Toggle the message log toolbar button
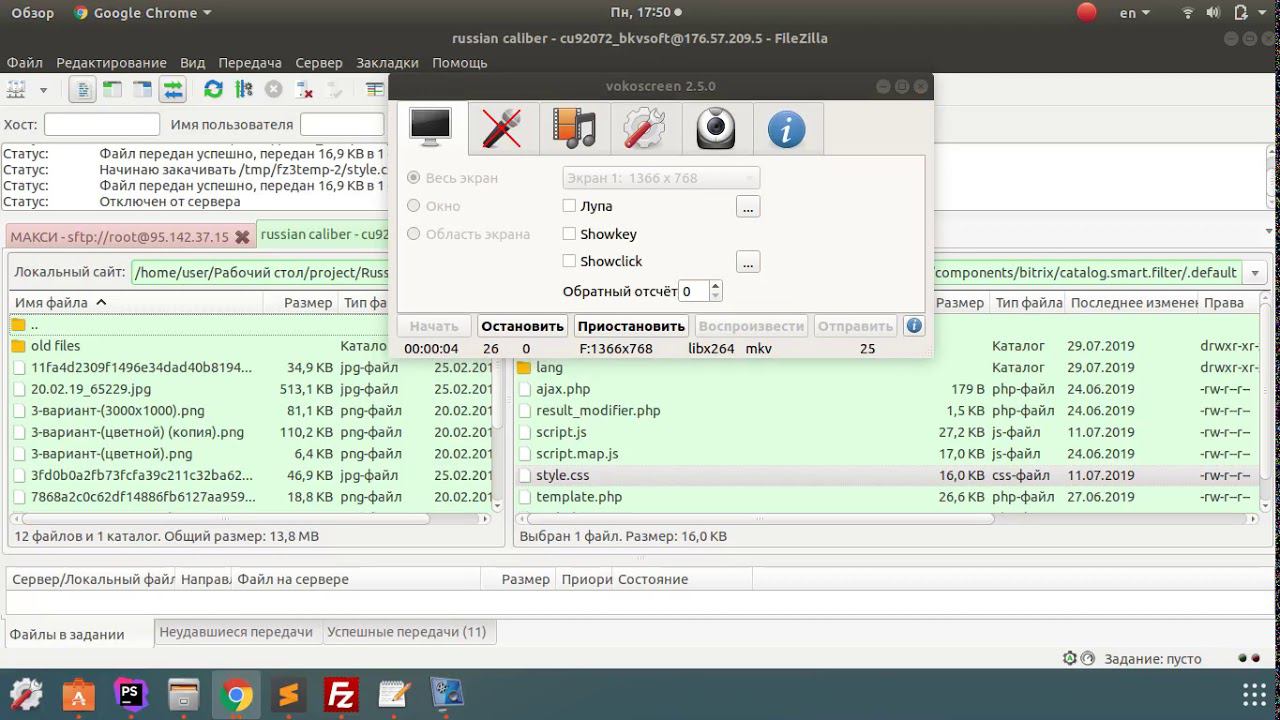Image resolution: width=1280 pixels, height=720 pixels. click(83, 90)
